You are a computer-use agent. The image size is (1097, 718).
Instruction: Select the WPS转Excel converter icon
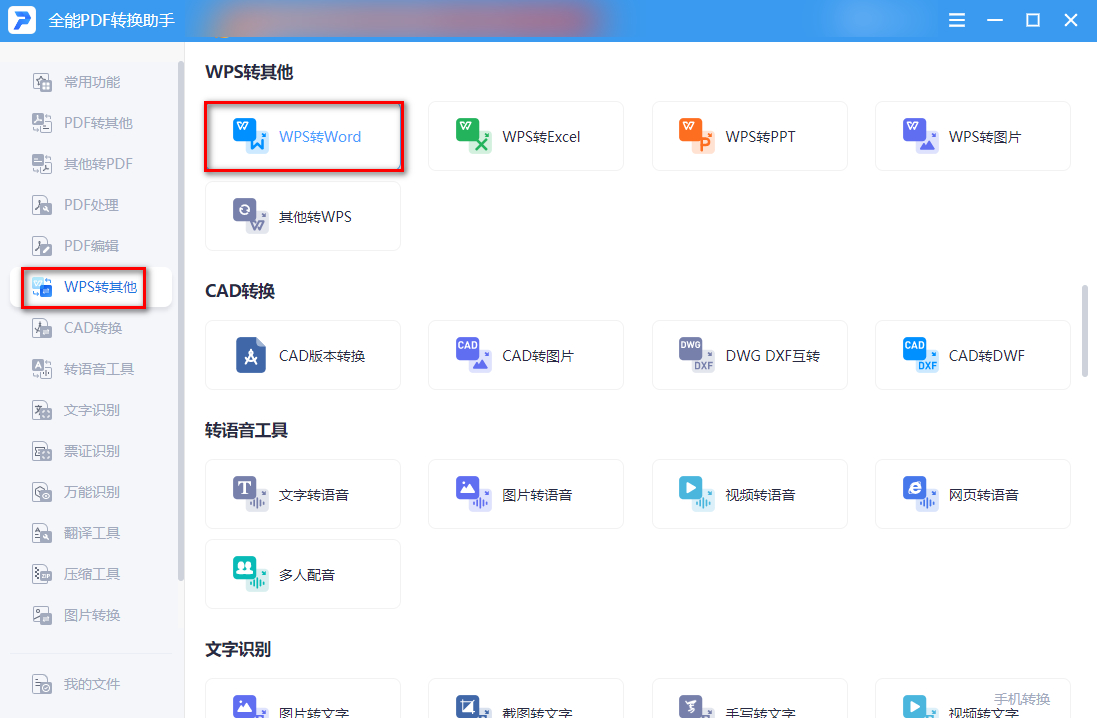[x=525, y=136]
